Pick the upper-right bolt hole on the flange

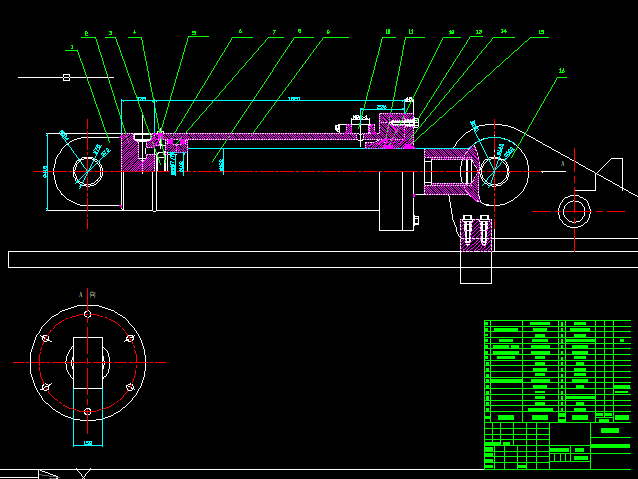tap(130, 338)
